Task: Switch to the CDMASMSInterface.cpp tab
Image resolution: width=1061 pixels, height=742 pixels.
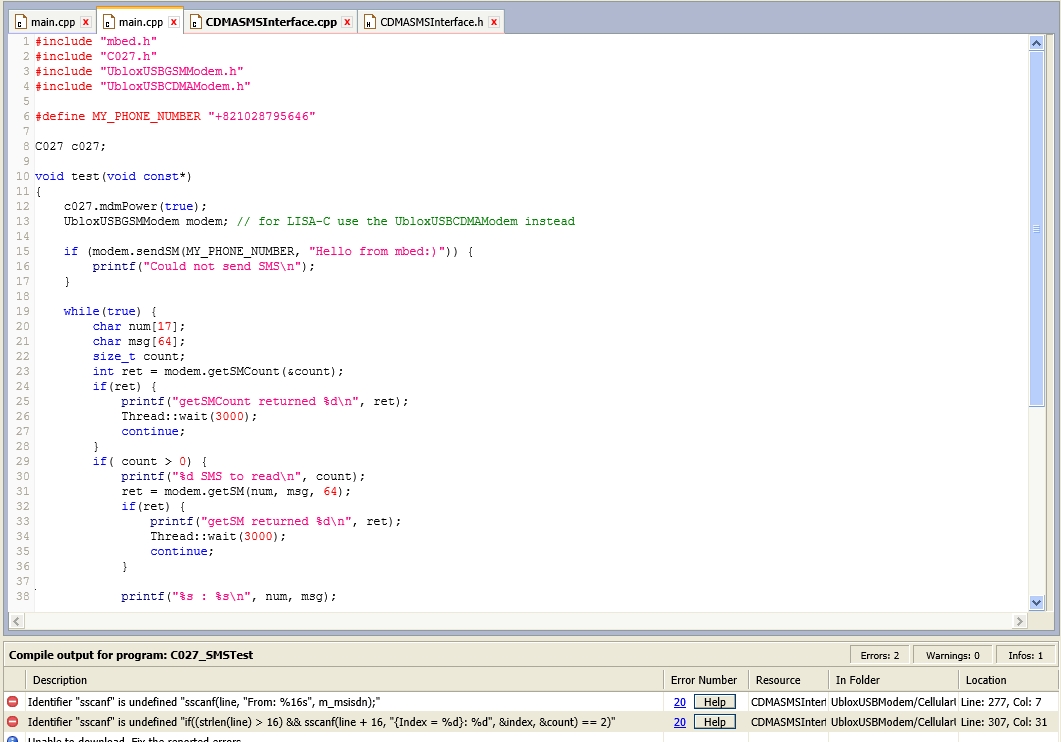Action: click(x=270, y=22)
